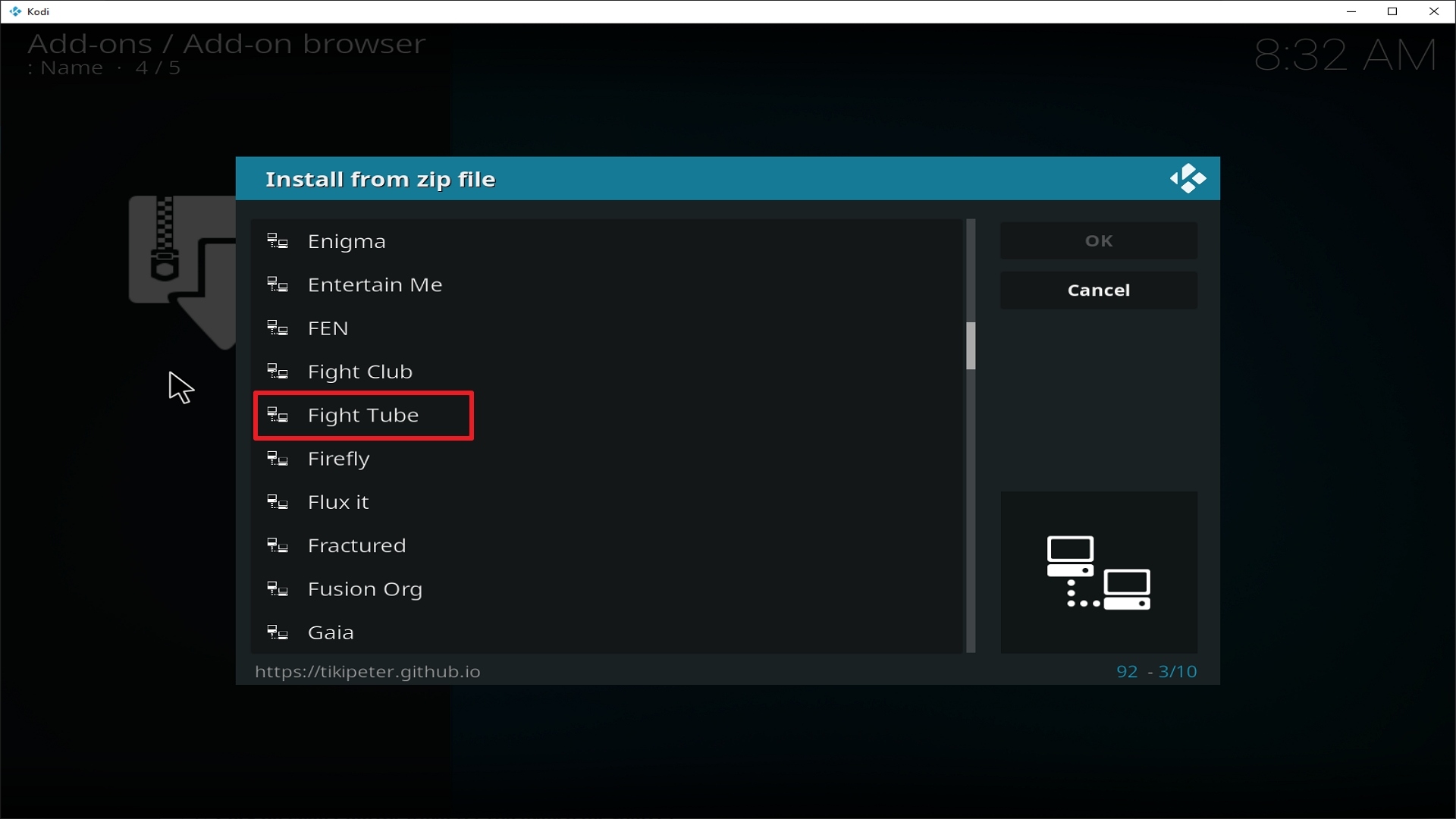Pick Firefly in the zip list
Image resolution: width=1456 pixels, height=819 pixels.
607,459
